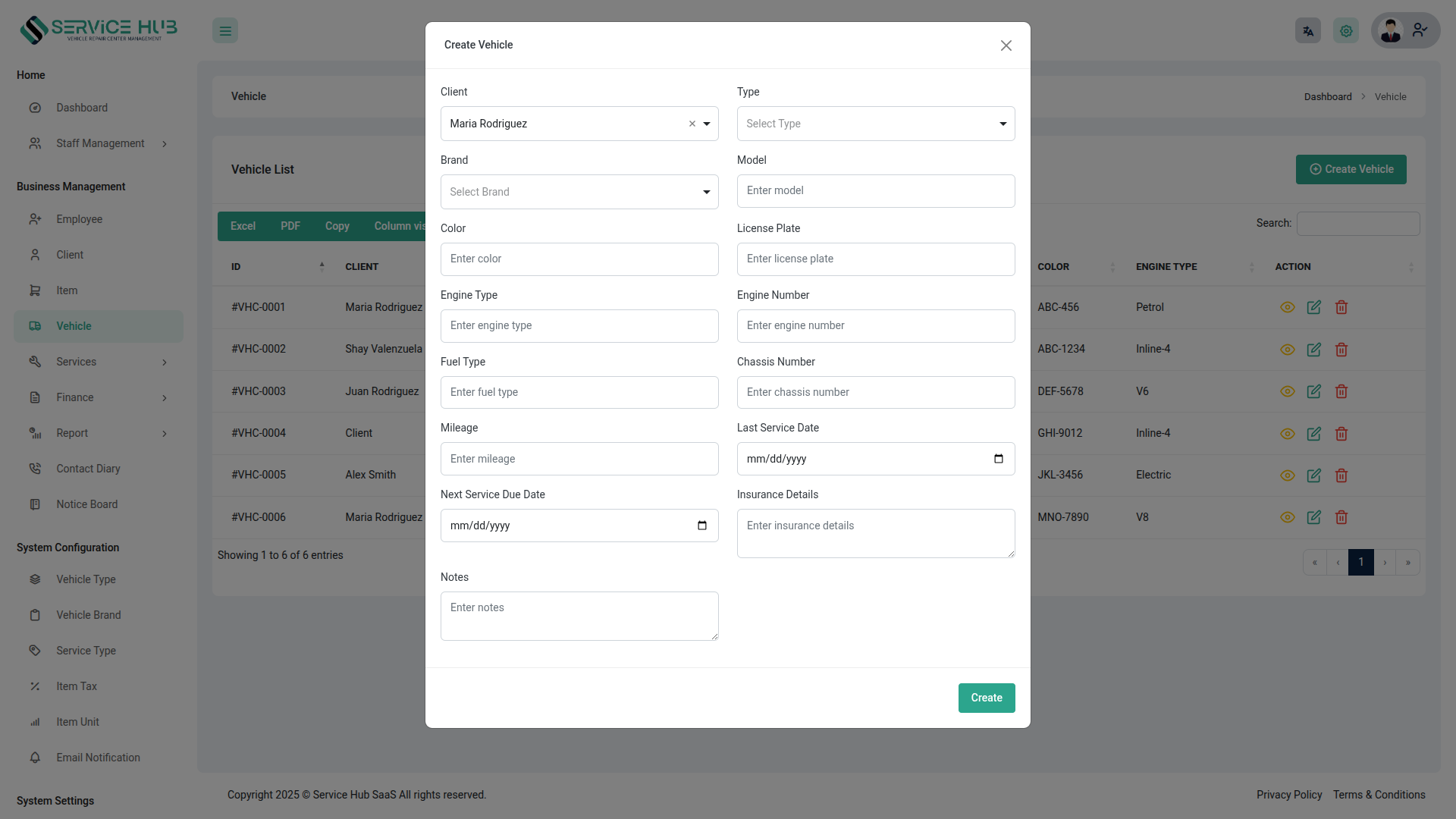Click the Enter color field
Screen dimensions: 1456x819
579,259
